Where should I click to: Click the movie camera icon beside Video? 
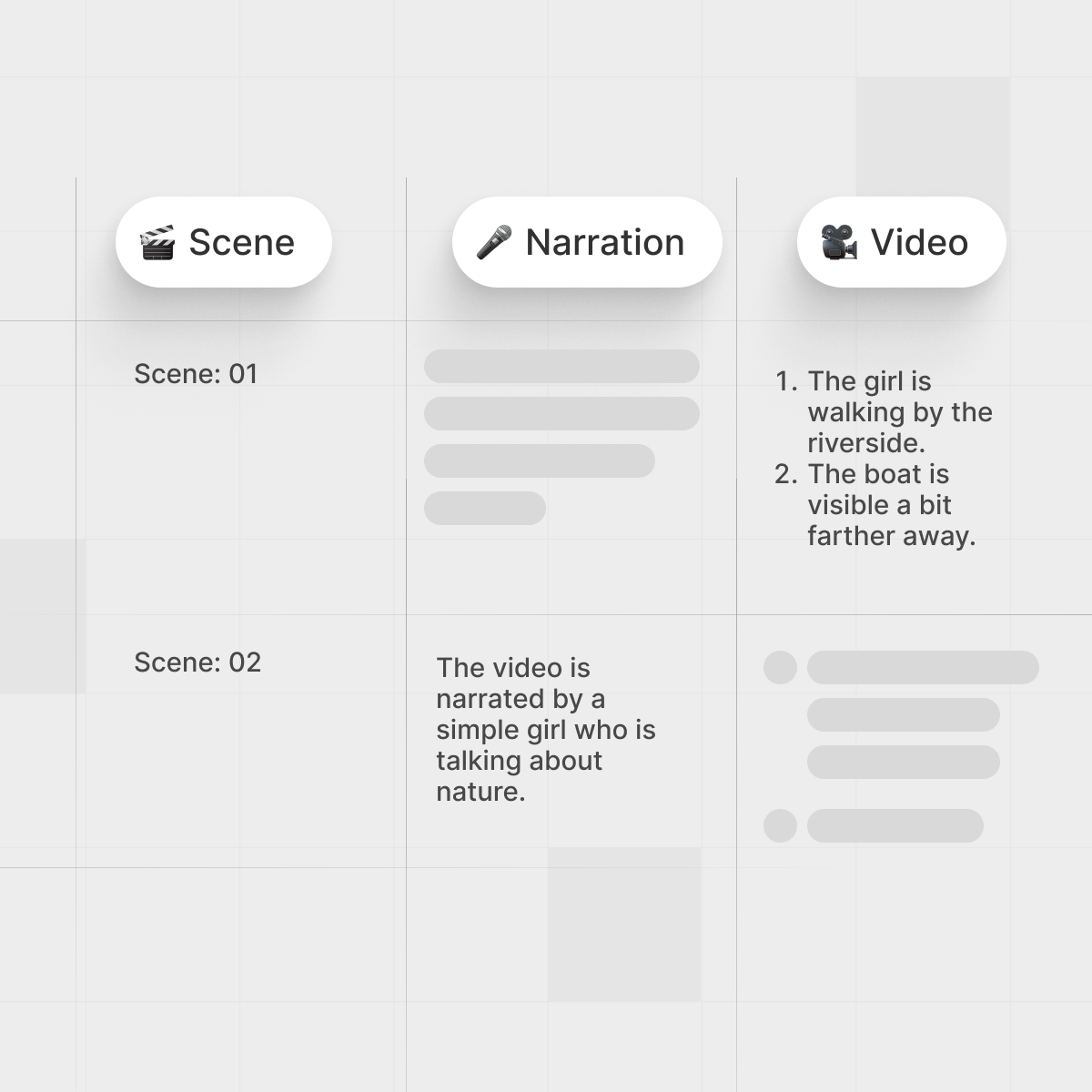click(839, 243)
